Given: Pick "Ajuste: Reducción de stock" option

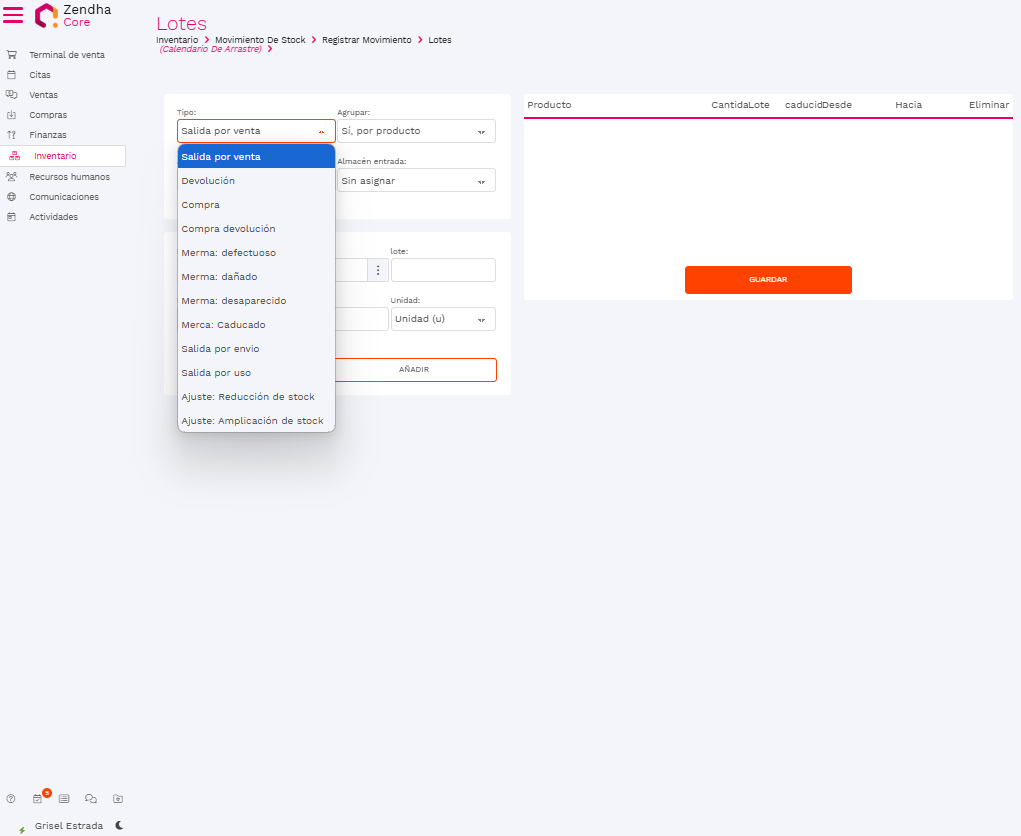Looking at the screenshot, I should 248,397.
